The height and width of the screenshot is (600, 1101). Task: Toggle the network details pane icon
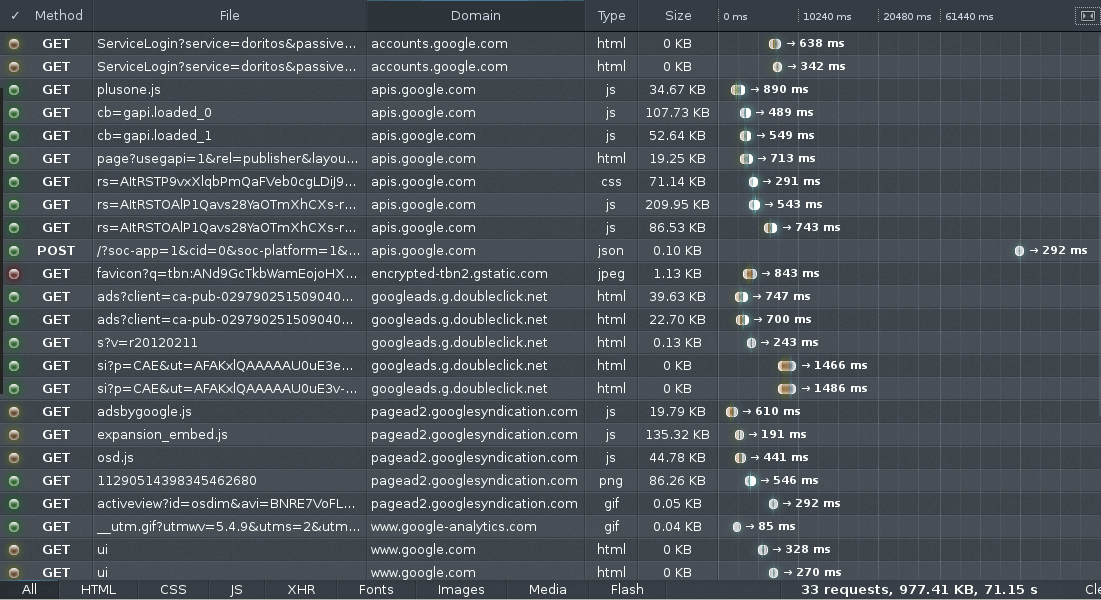(x=1087, y=15)
